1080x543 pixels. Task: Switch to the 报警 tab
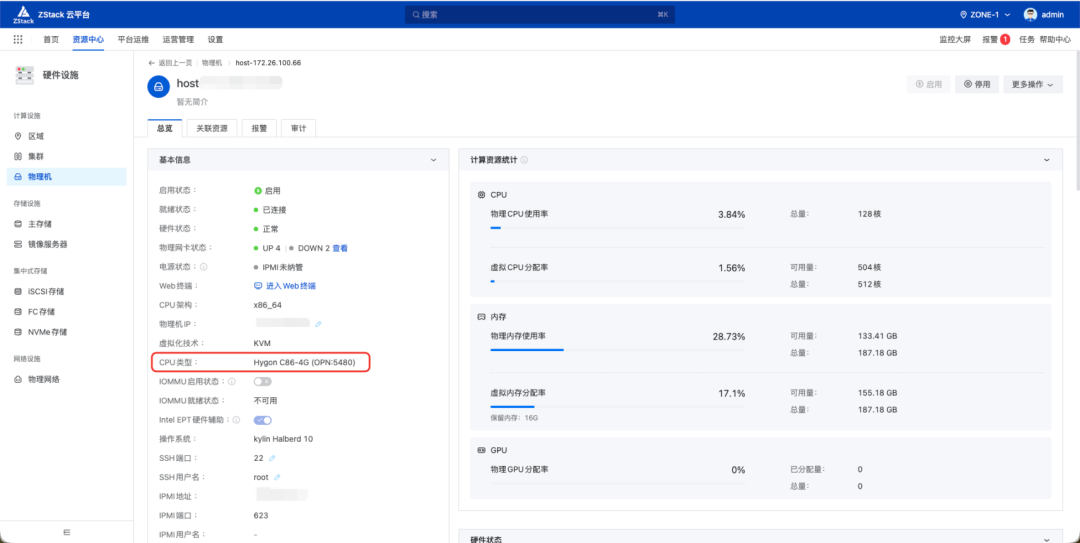click(259, 128)
